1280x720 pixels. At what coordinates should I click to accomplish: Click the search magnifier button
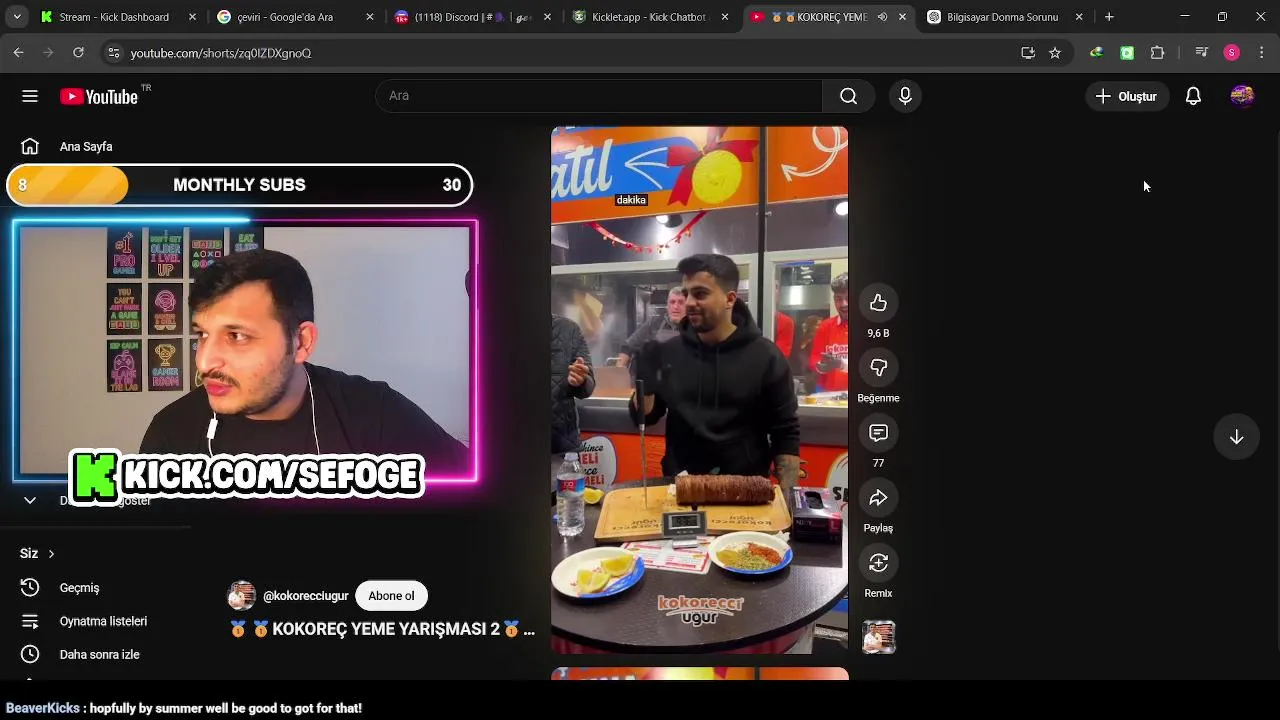tap(848, 96)
